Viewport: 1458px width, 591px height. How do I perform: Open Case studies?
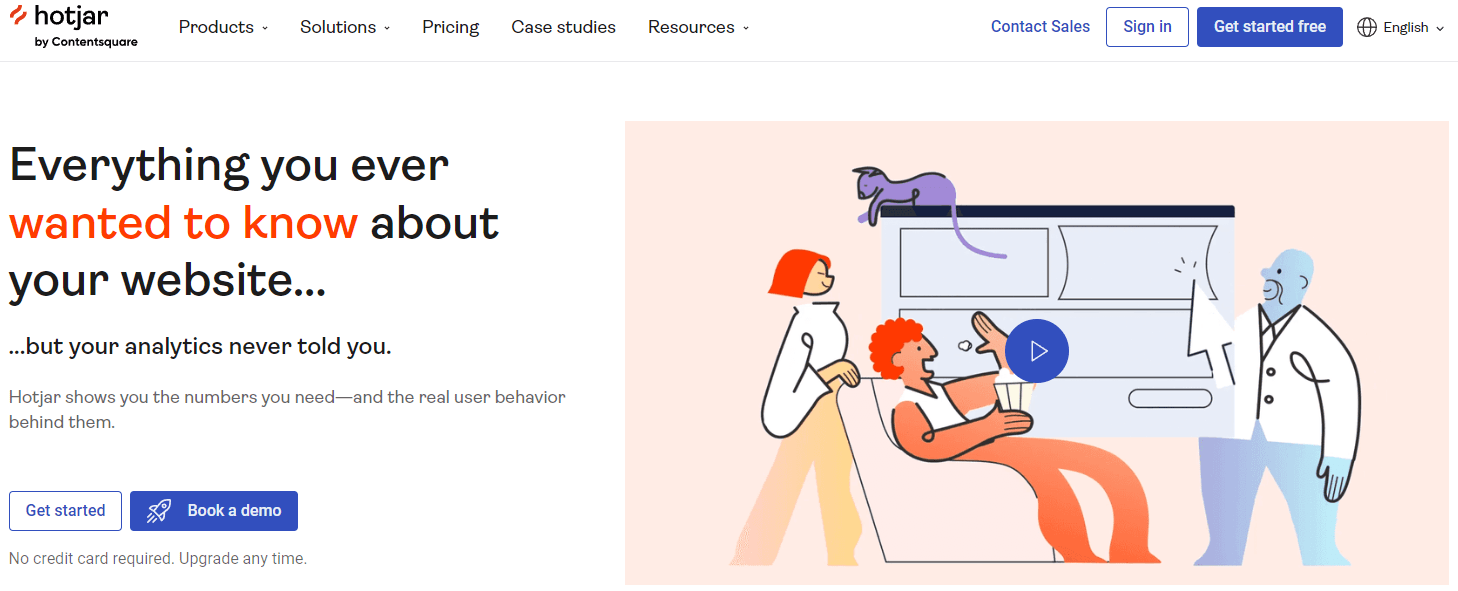coord(563,27)
